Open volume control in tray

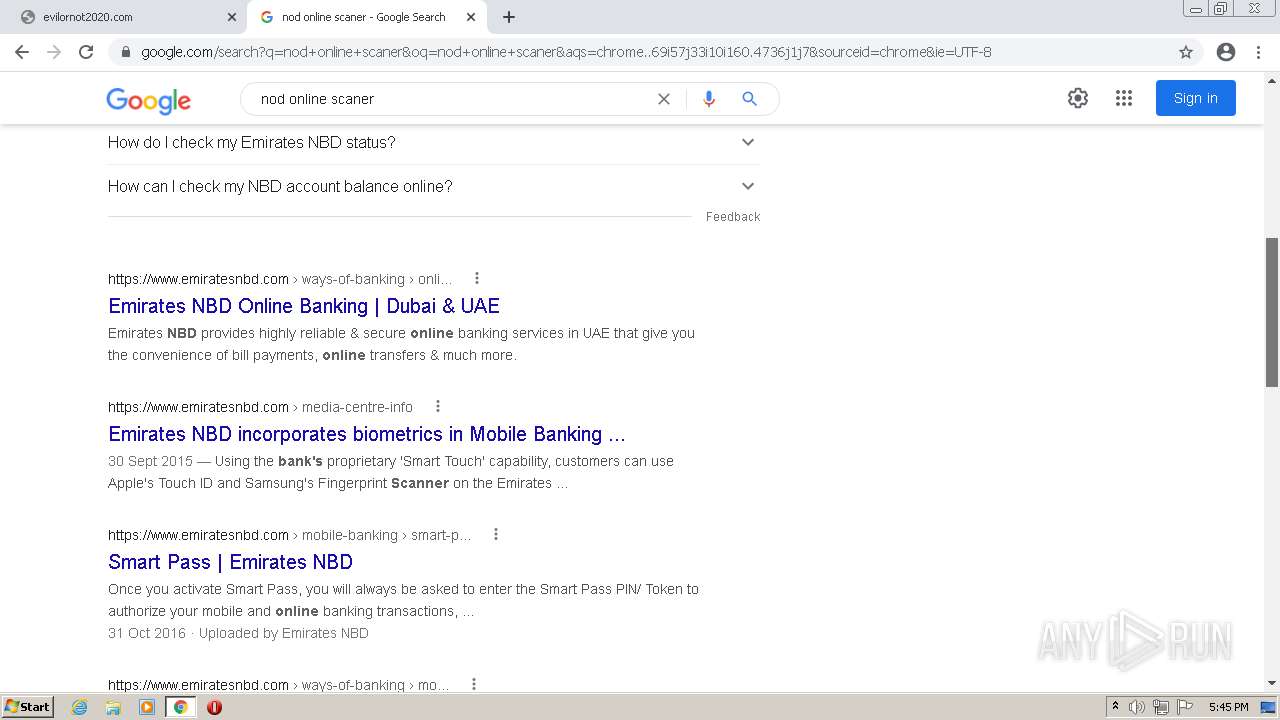(x=1137, y=707)
